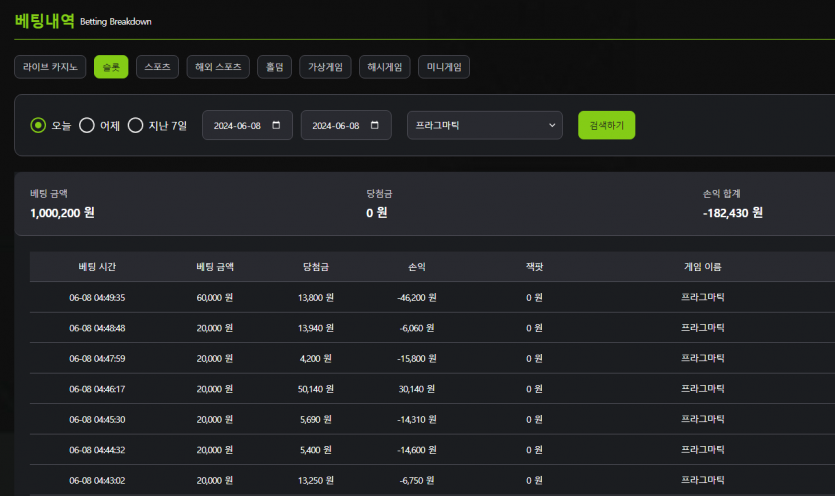Click the -15,800 원 profit cell

pos(417,359)
